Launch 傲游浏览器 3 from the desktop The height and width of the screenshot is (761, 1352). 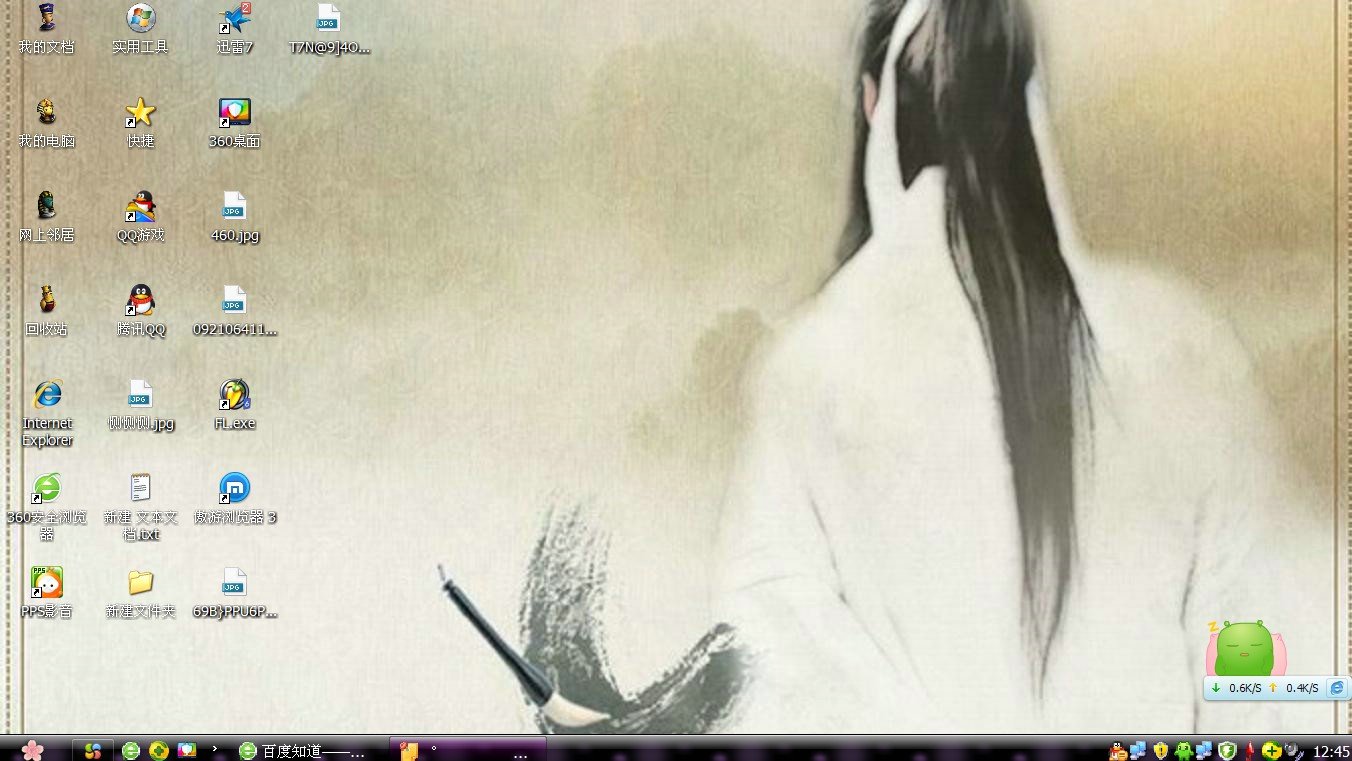coord(234,489)
